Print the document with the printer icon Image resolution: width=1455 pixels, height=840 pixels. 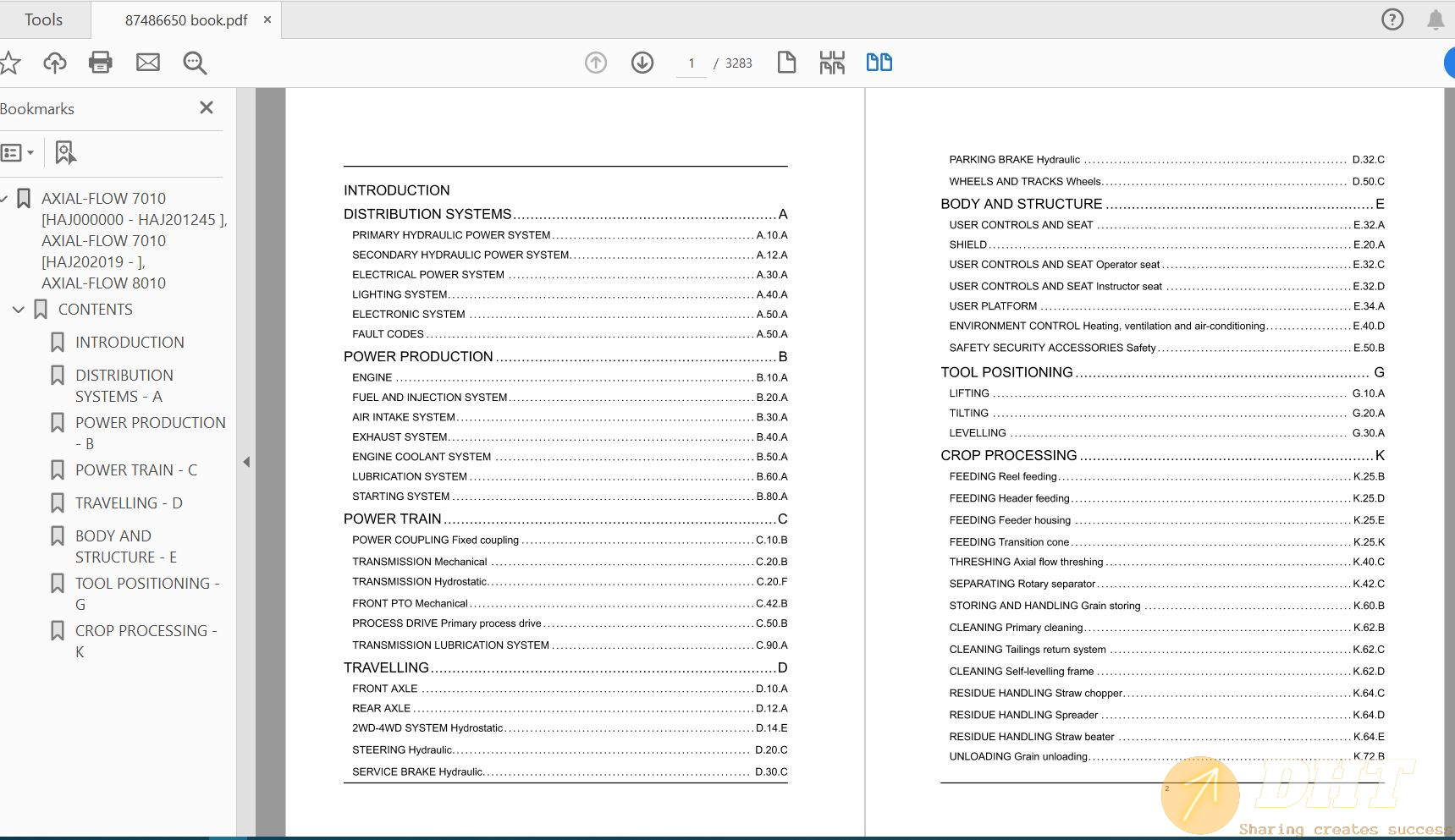click(101, 63)
